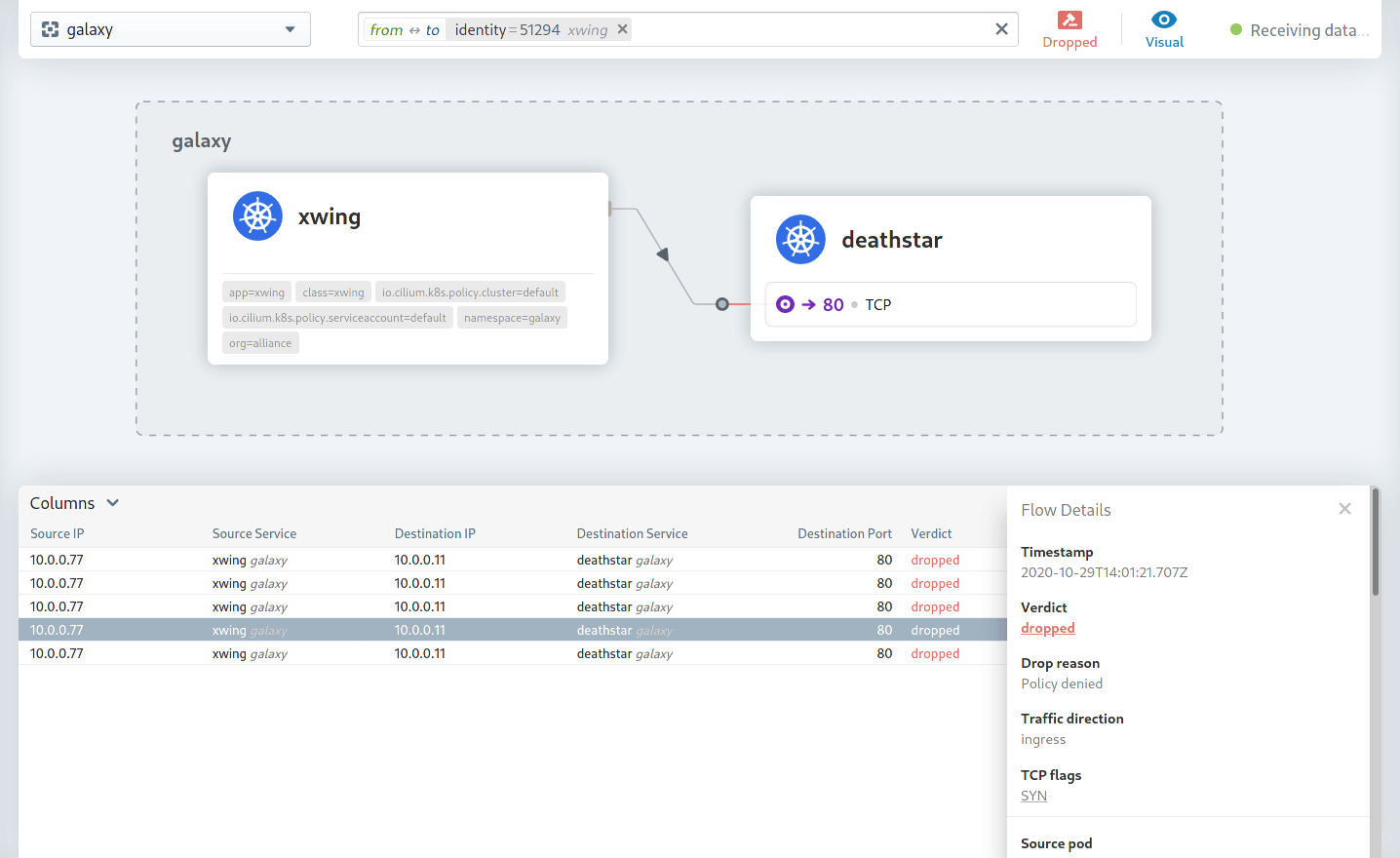Click the Verdict column header
Screen dimensions: 1400x858
point(931,533)
